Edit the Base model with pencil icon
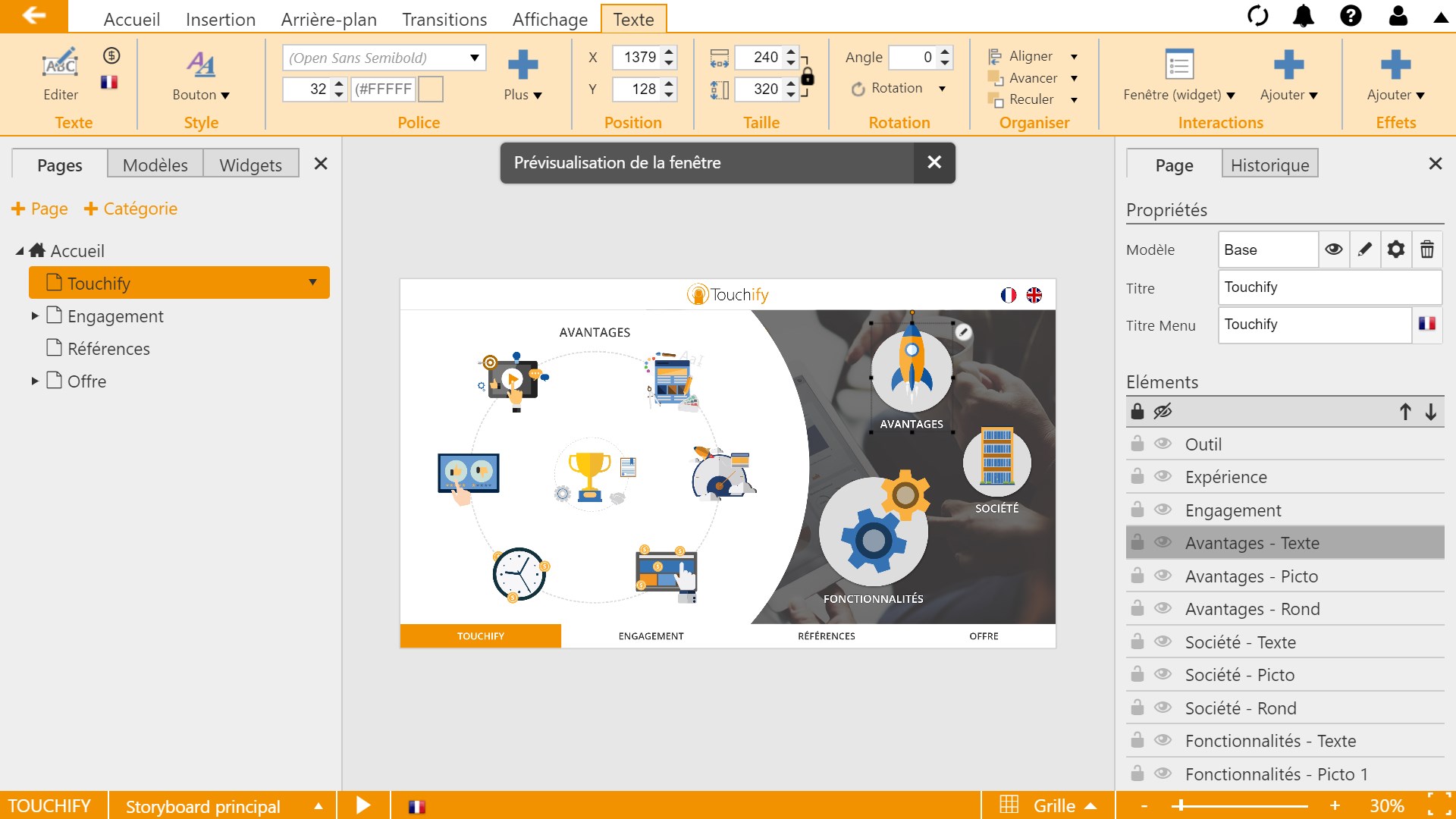 [x=1365, y=249]
